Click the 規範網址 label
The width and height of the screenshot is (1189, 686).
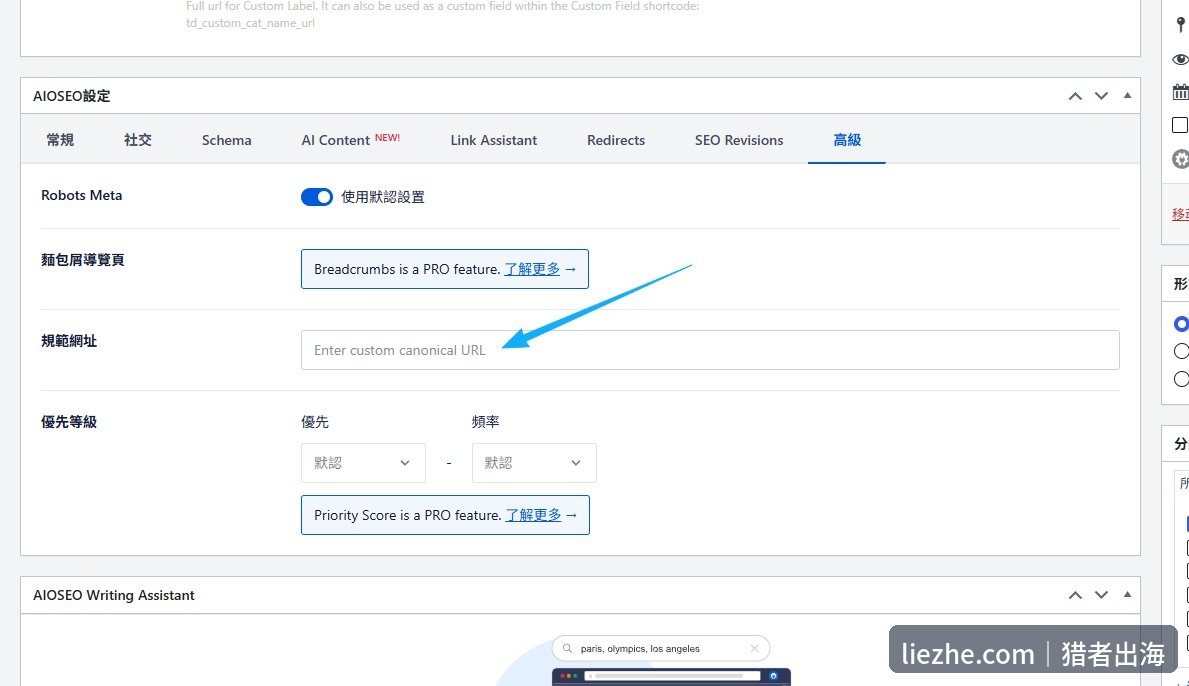(x=69, y=341)
